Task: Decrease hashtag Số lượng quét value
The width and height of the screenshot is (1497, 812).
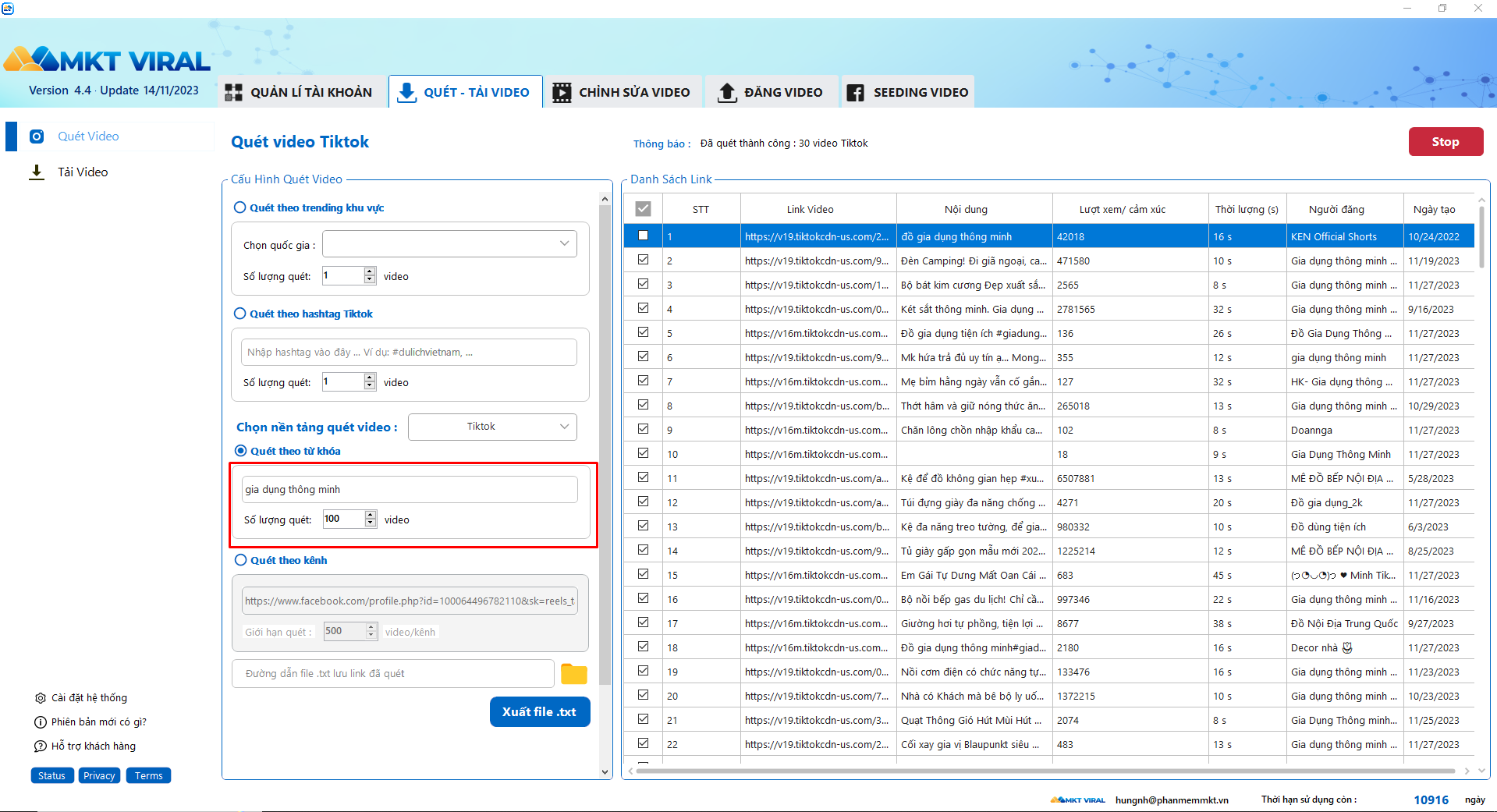Action: (x=371, y=386)
